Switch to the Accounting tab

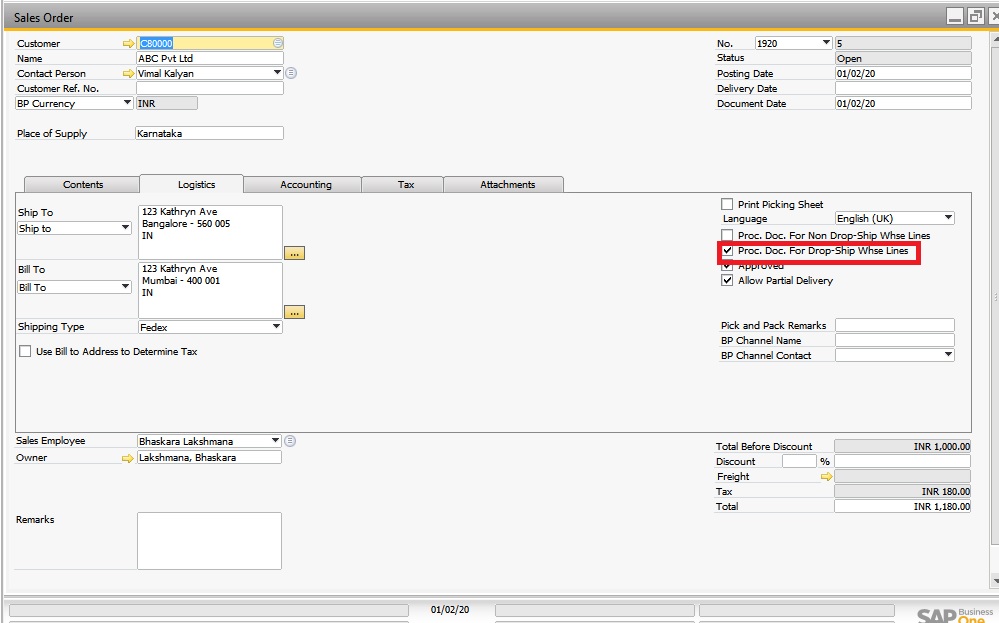[302, 184]
